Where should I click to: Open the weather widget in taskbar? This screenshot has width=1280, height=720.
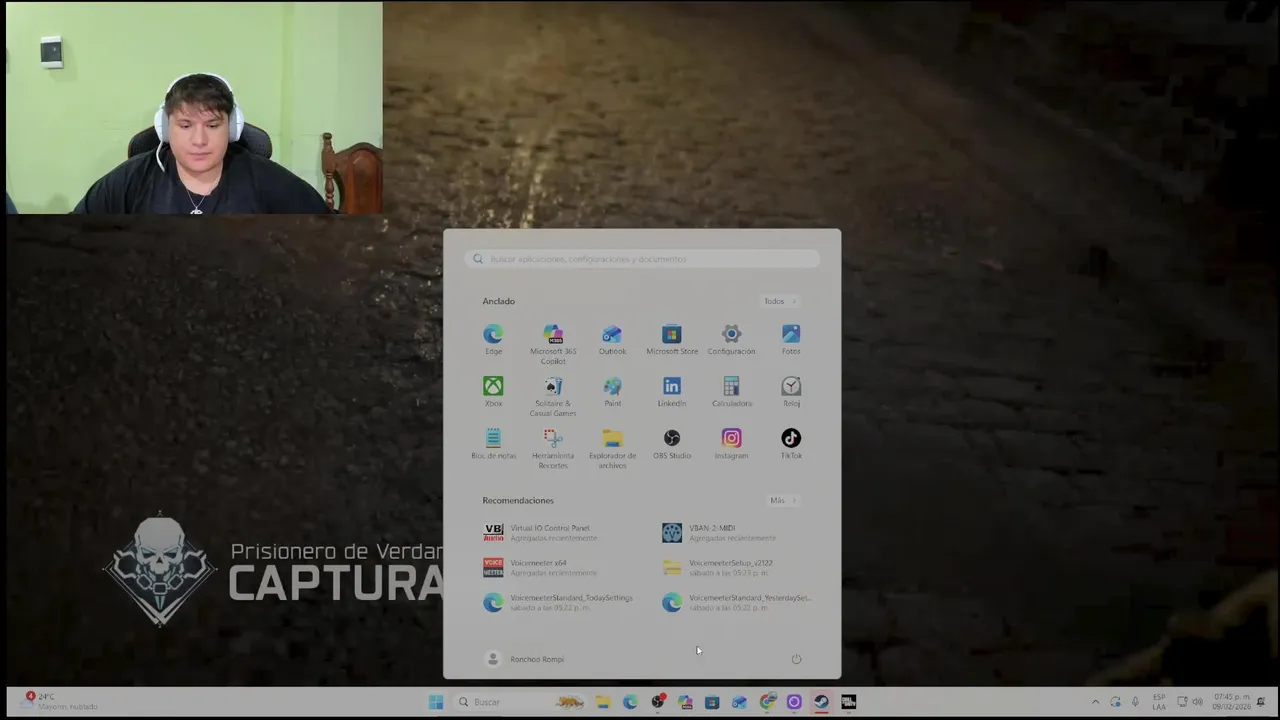[62, 702]
